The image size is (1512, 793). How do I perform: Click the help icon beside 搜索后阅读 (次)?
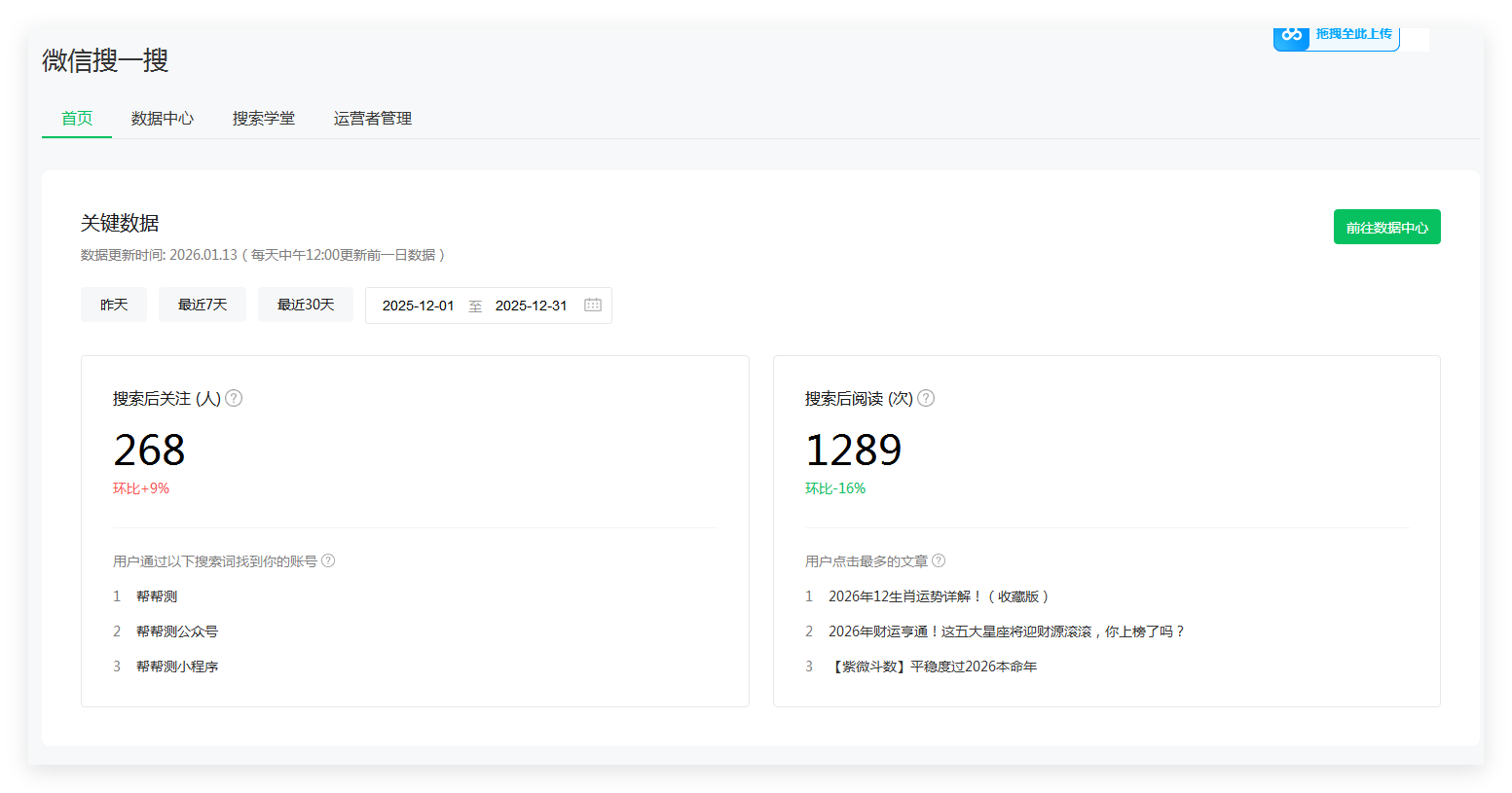(926, 398)
